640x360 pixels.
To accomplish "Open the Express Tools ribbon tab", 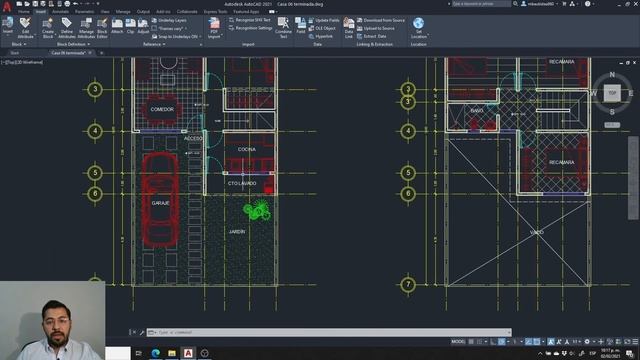I will [x=216, y=12].
